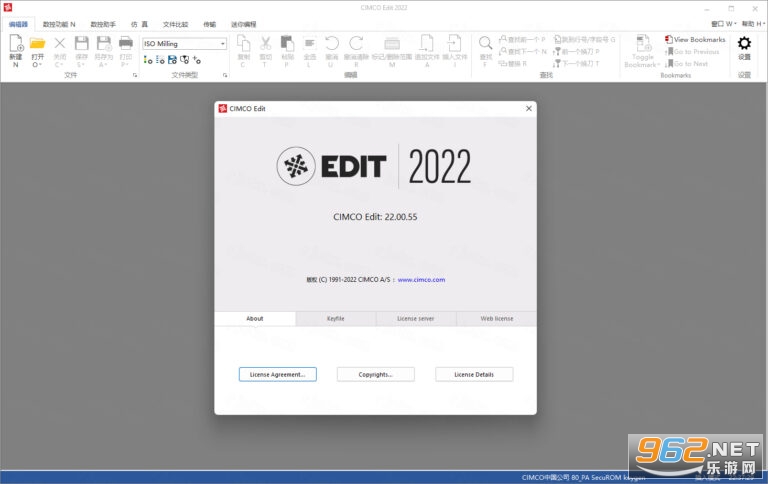The width and height of the screenshot is (768, 484).
Task: Click the Copyrights... button
Action: click(x=376, y=374)
